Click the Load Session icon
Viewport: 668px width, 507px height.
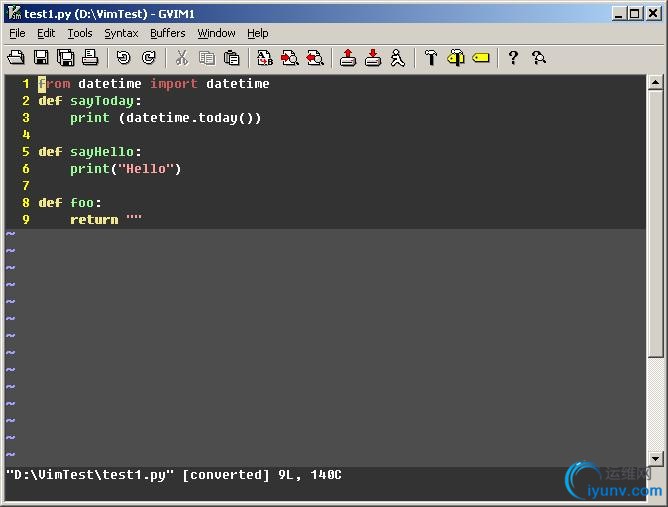tap(348, 58)
